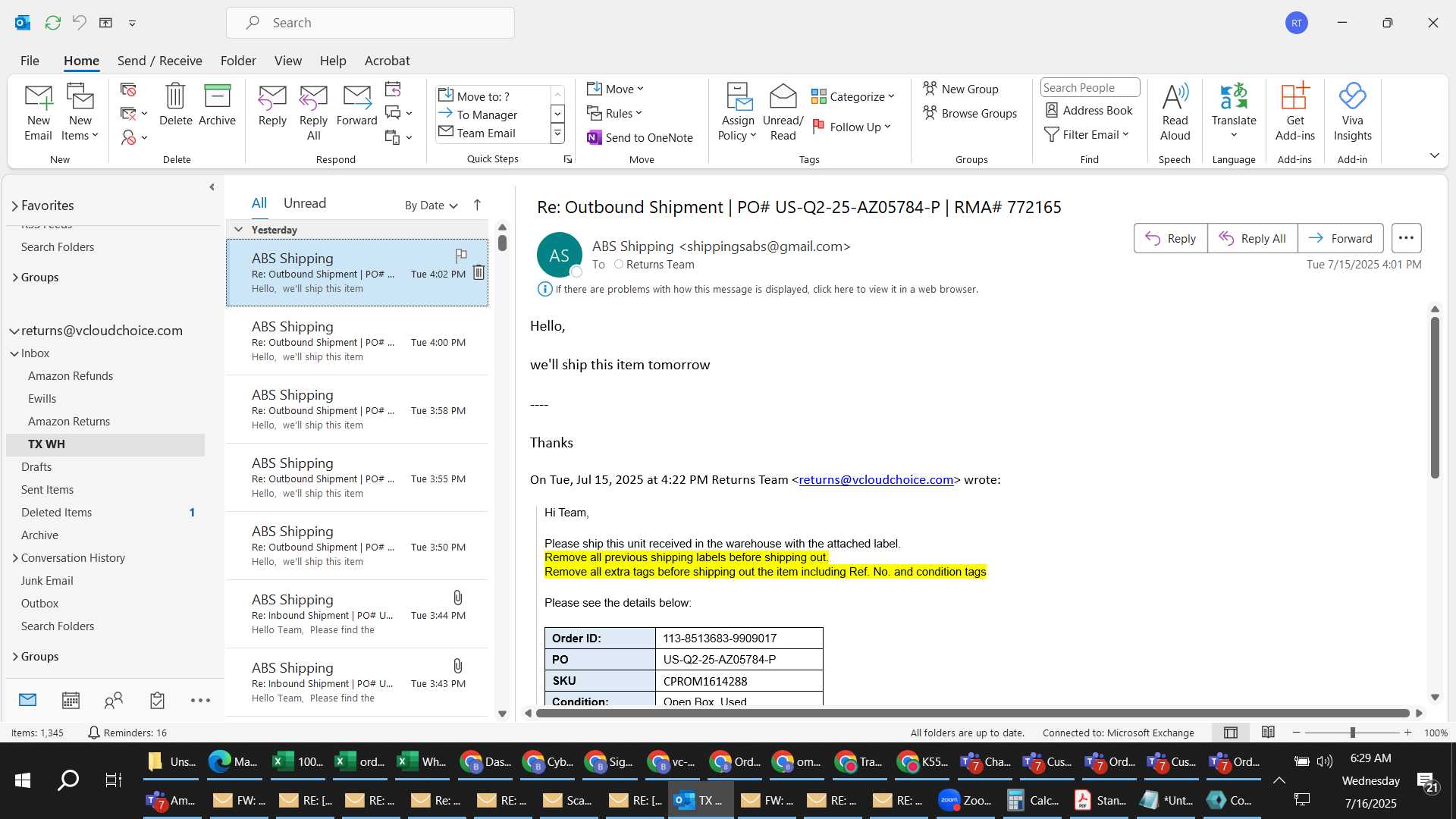The height and width of the screenshot is (819, 1456).
Task: Adjust the zoom slider
Action: 1352,733
